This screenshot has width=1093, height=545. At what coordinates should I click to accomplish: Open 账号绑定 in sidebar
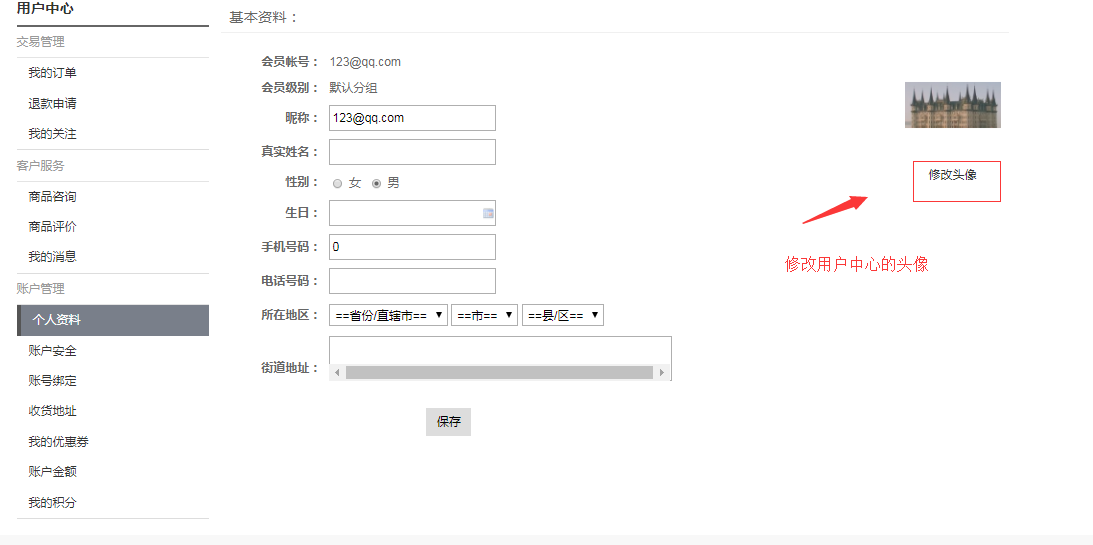click(52, 381)
